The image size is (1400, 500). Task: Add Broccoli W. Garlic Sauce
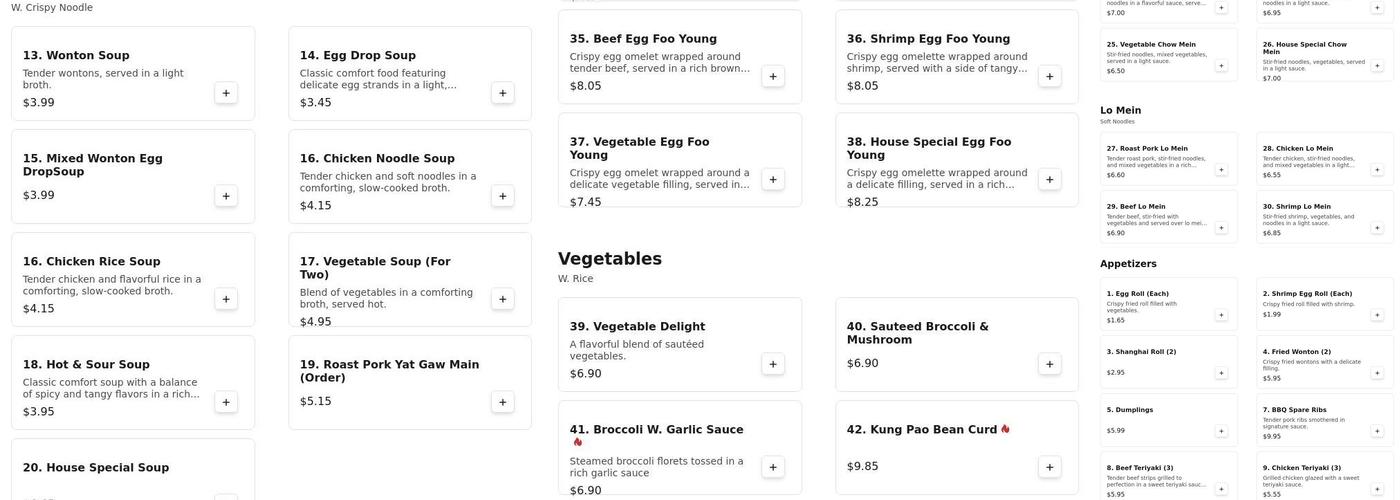point(773,467)
